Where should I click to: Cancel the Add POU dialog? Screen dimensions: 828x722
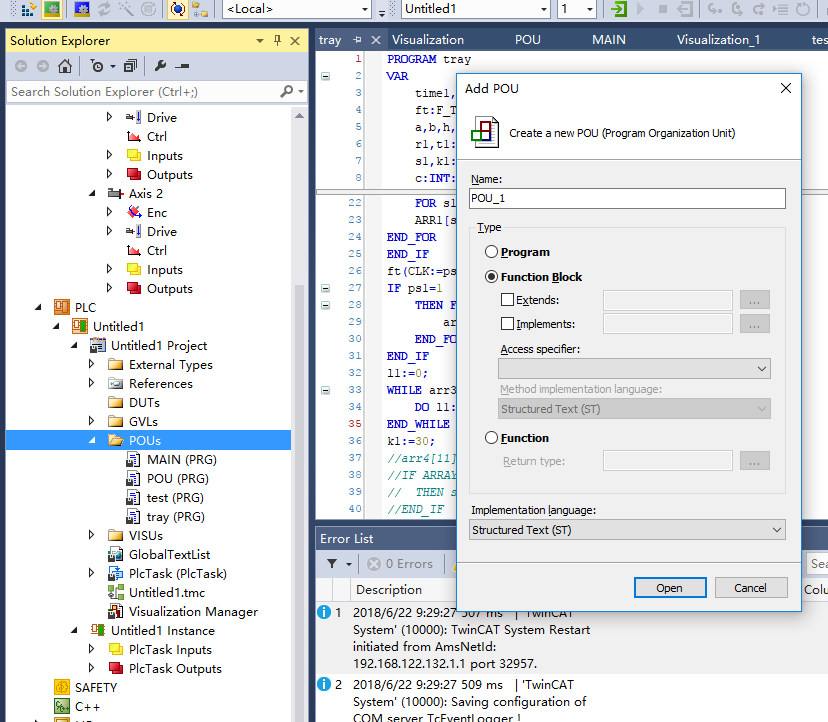point(750,588)
